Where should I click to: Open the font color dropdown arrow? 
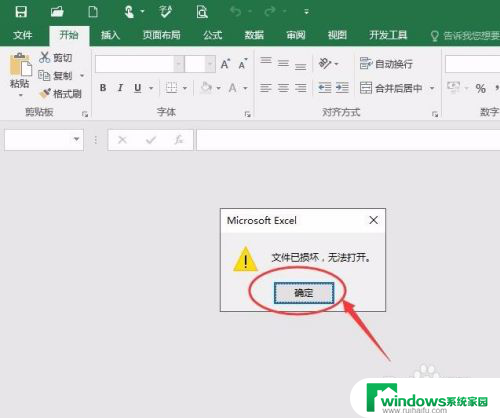[245, 88]
